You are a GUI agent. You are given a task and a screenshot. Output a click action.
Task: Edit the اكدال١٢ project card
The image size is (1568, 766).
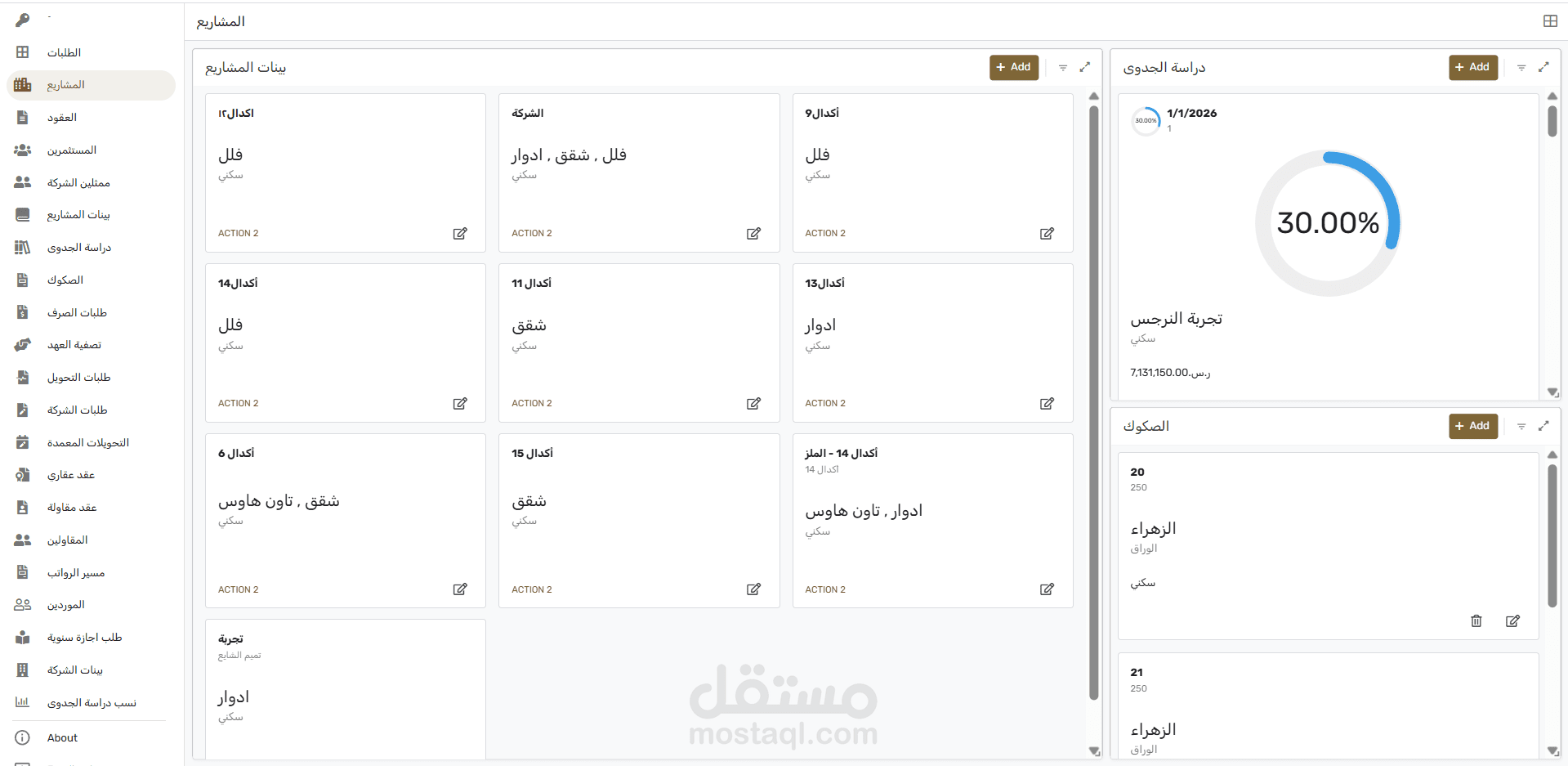460,234
